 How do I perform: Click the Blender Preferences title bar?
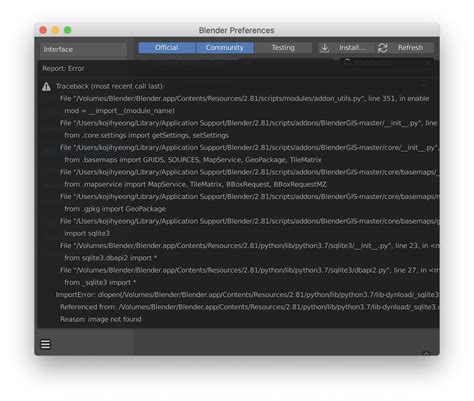coord(237,30)
